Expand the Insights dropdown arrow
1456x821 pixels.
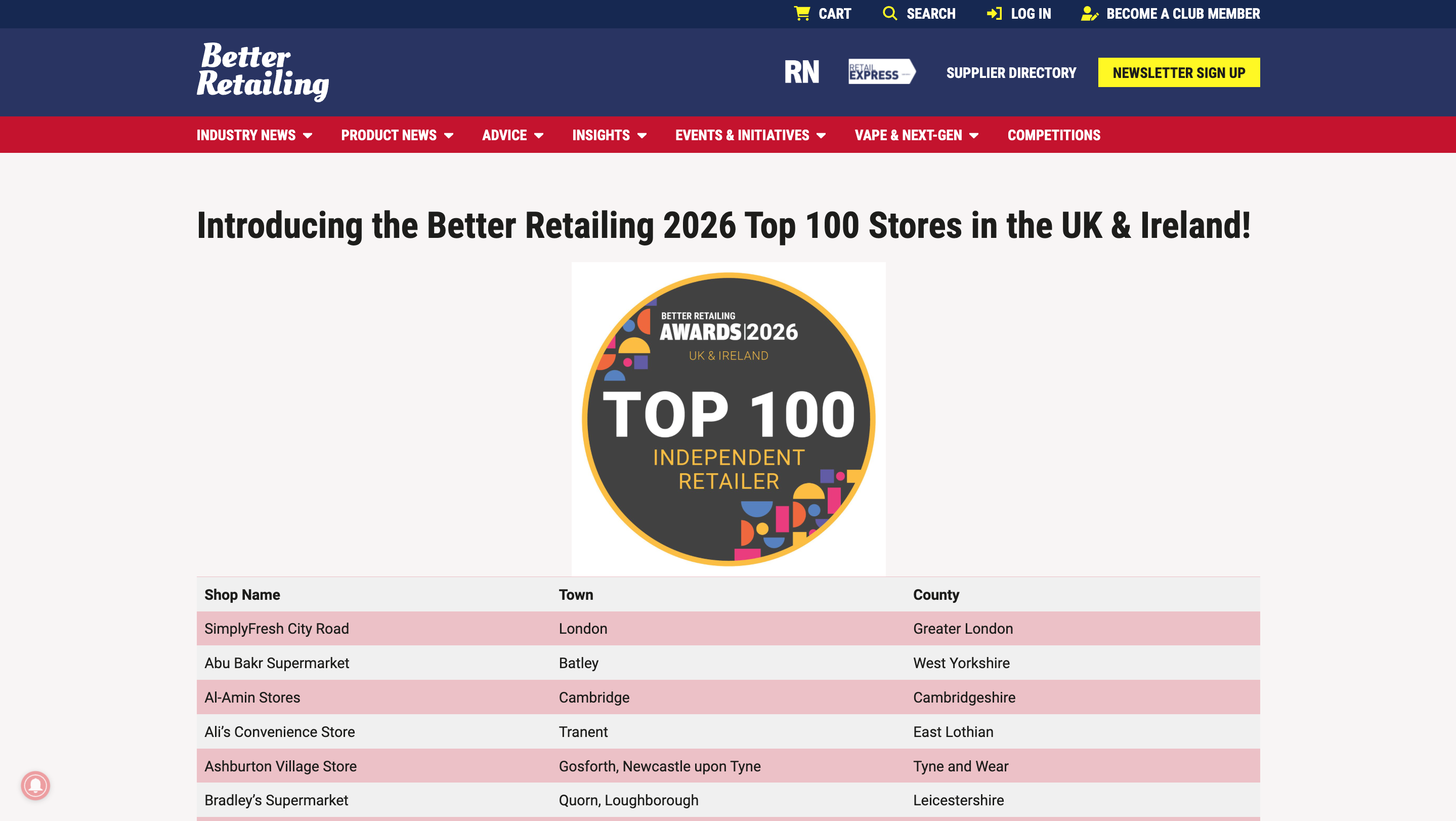point(642,136)
